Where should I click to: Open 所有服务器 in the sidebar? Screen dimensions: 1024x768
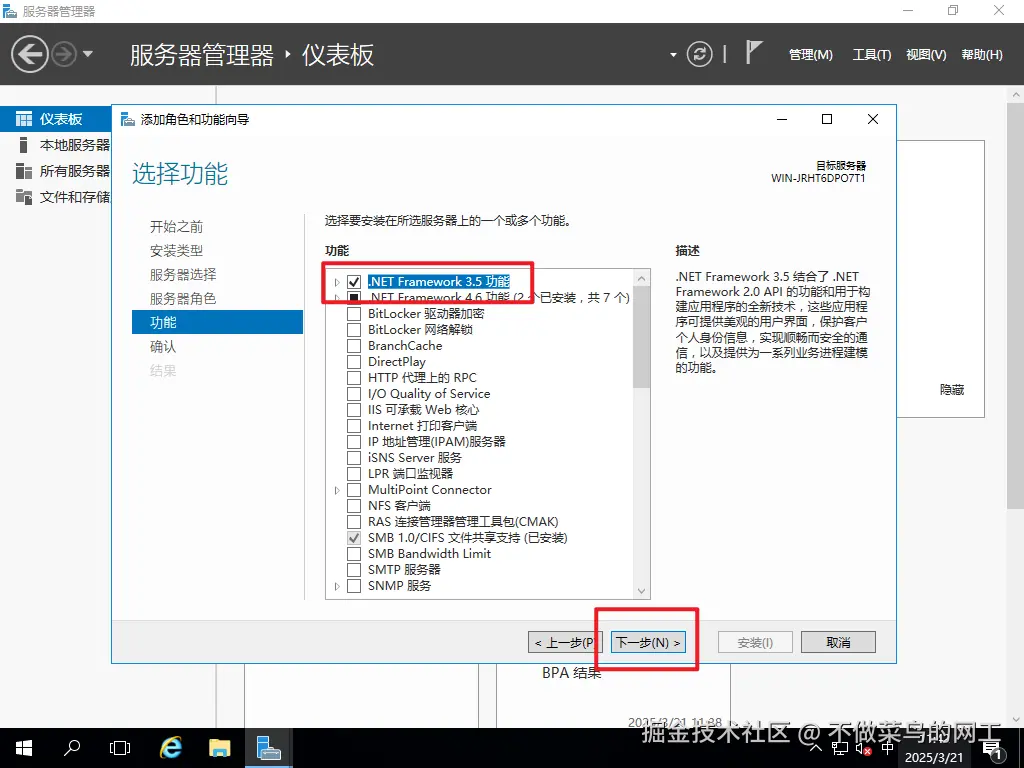click(57, 170)
